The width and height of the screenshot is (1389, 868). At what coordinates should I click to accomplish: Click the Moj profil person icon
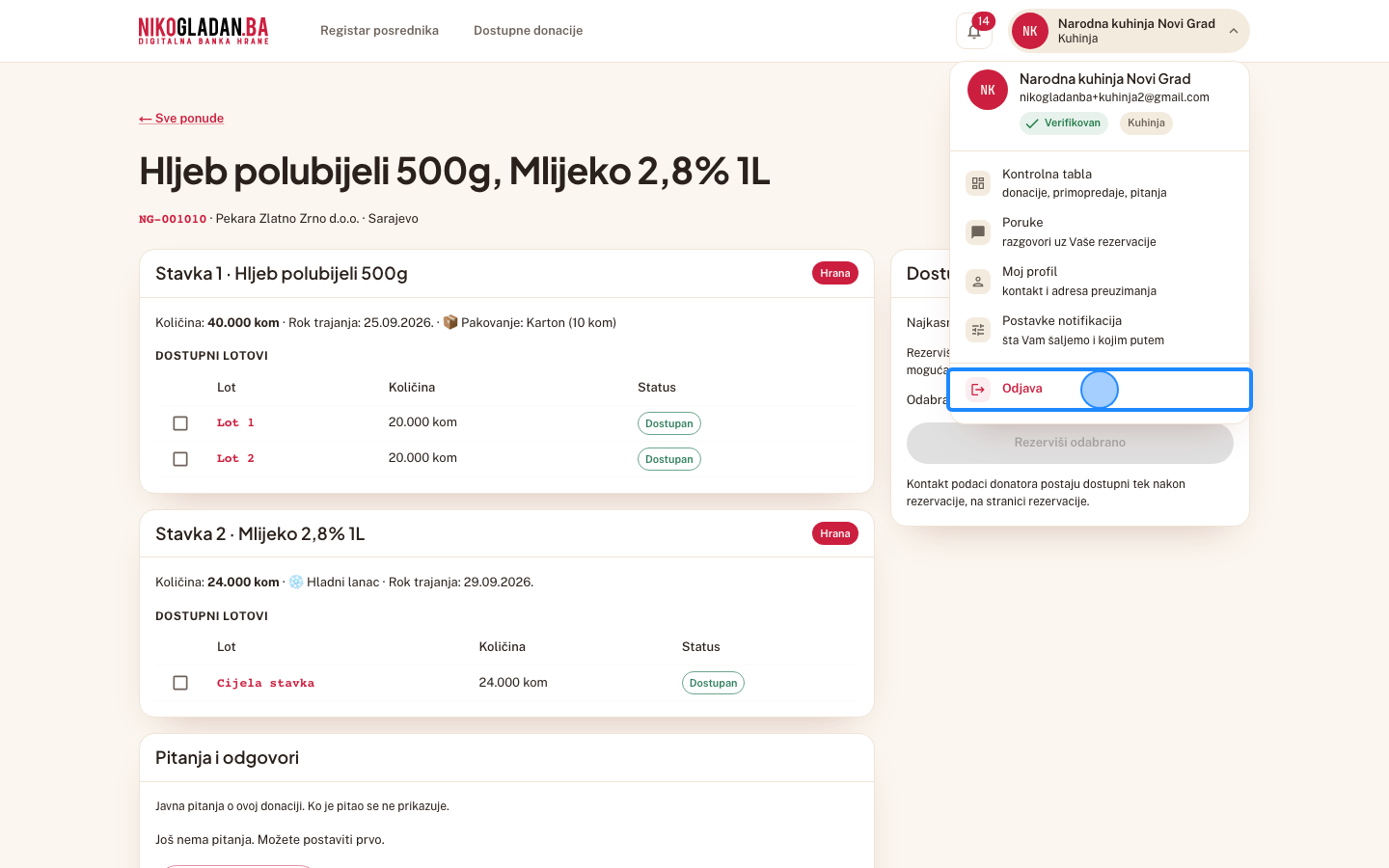coord(978,282)
